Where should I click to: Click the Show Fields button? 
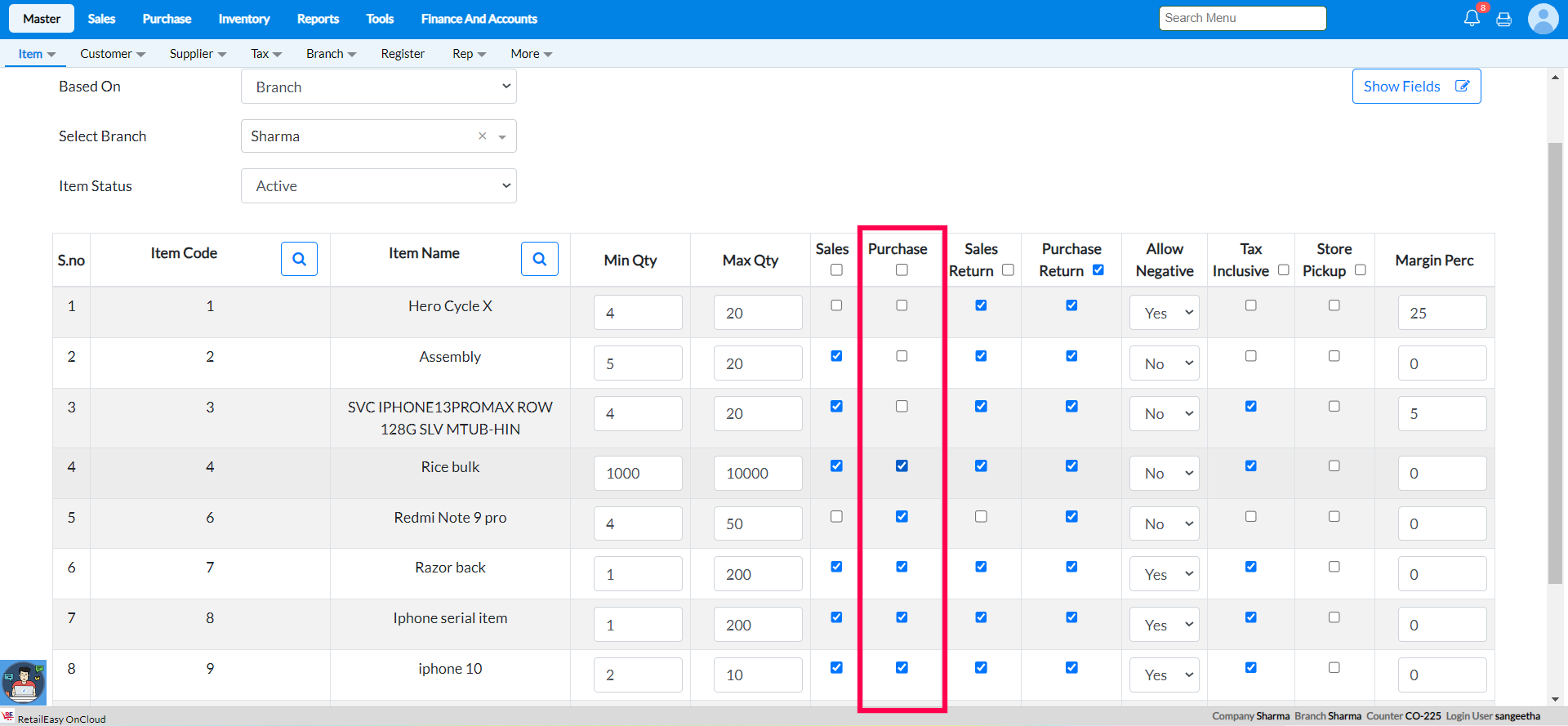click(1416, 87)
